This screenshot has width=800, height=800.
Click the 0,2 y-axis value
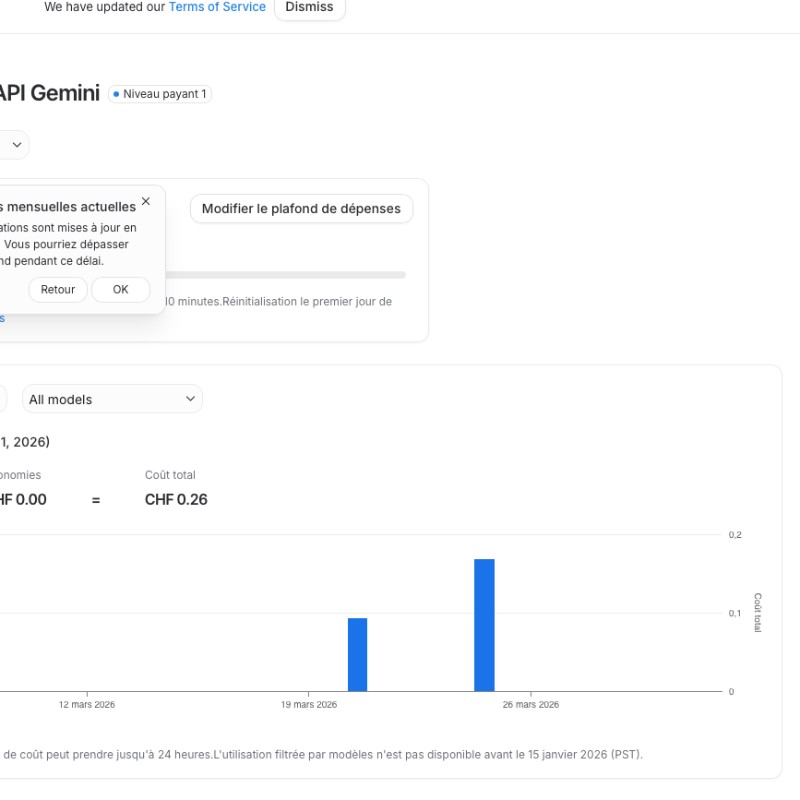pyautogui.click(x=735, y=535)
